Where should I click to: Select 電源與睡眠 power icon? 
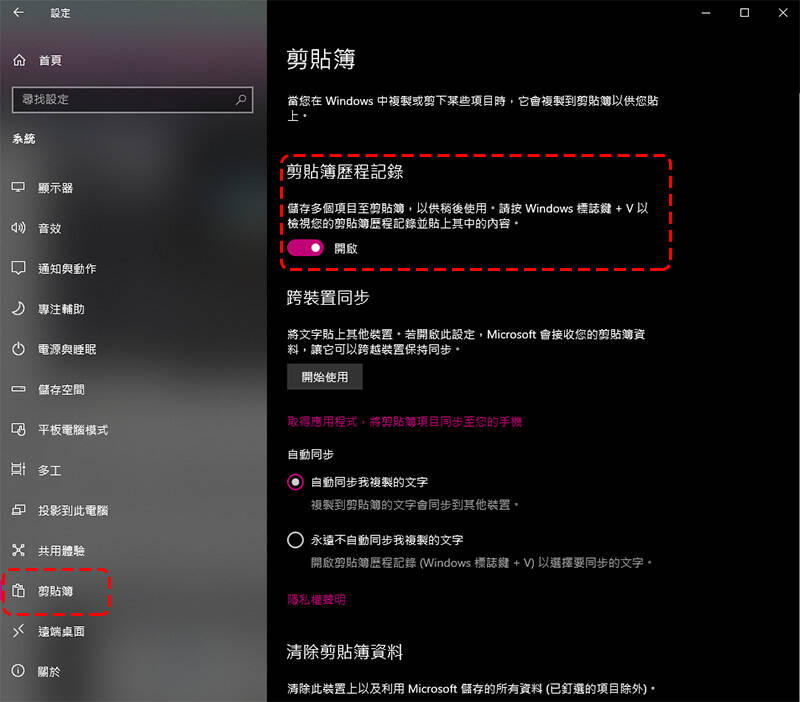[18, 349]
